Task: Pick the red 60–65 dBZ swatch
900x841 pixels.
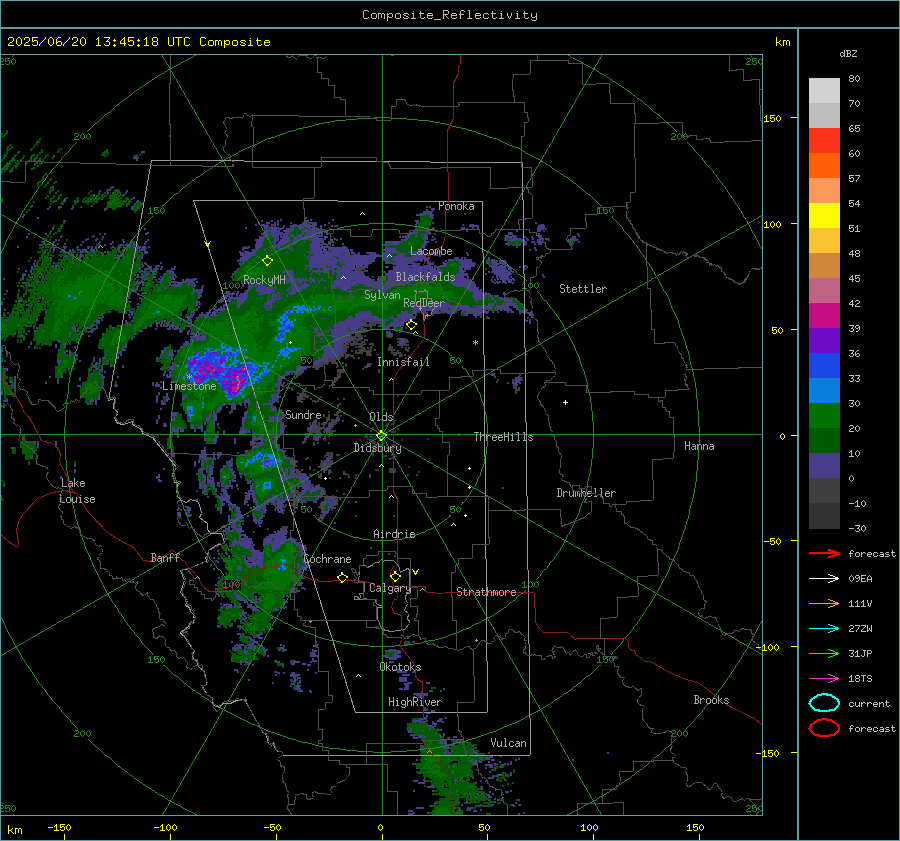Action: 824,141
